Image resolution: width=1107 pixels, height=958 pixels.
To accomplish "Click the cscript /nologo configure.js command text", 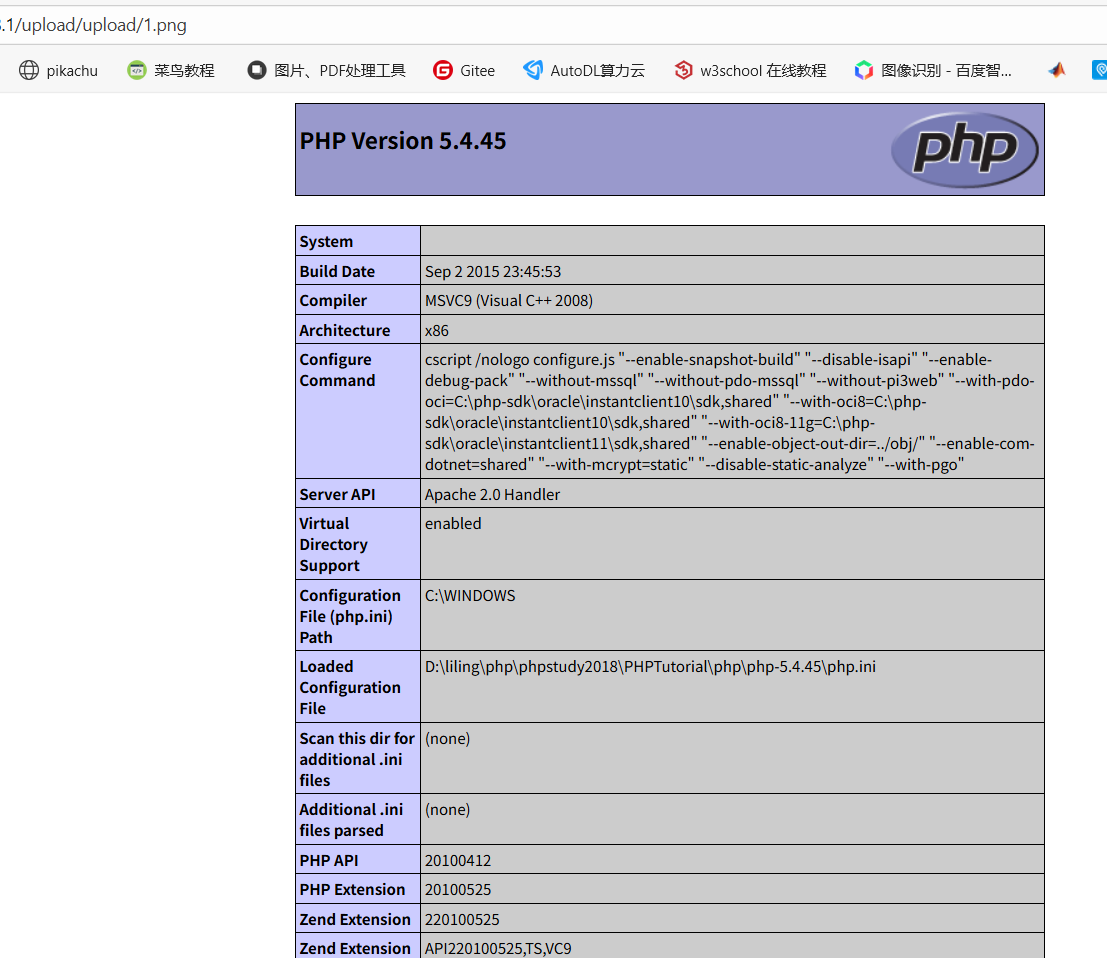I will 730,412.
